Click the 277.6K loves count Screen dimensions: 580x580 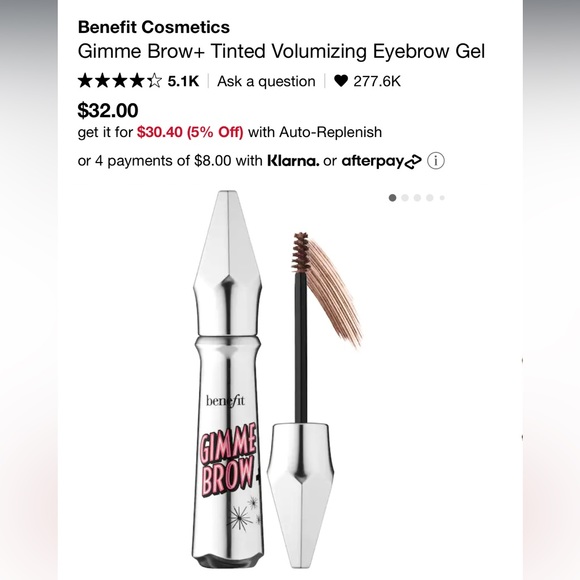377,81
